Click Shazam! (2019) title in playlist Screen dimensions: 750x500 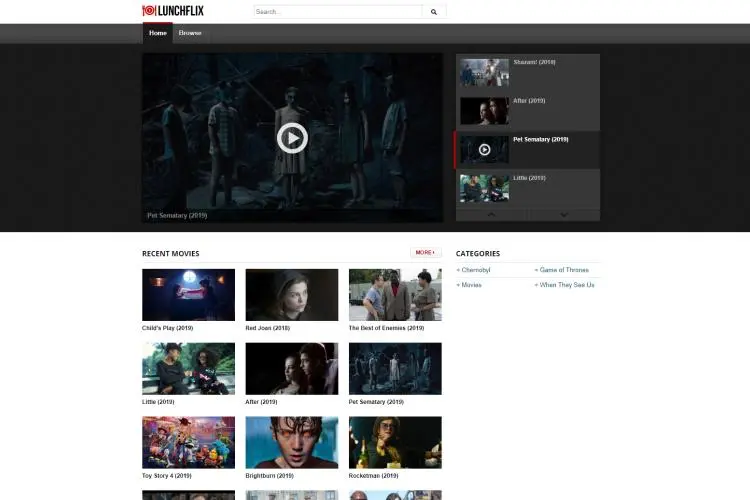click(534, 62)
